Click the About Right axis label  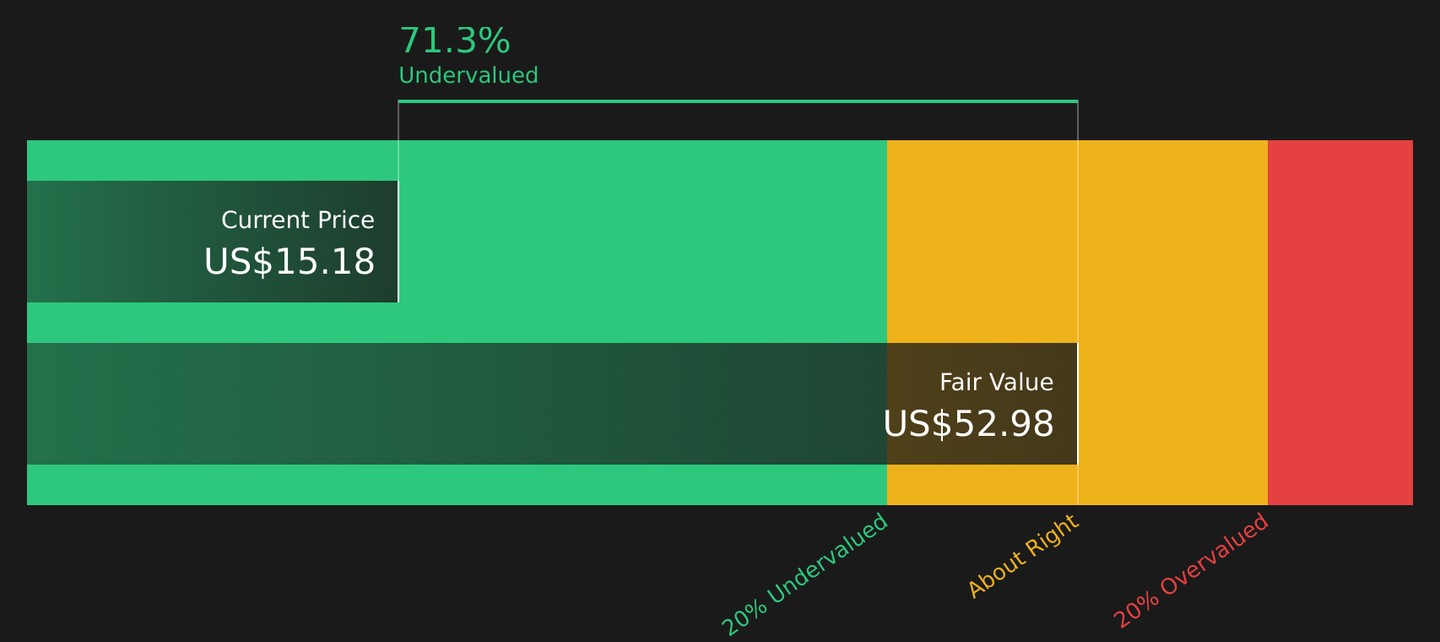[1023, 555]
